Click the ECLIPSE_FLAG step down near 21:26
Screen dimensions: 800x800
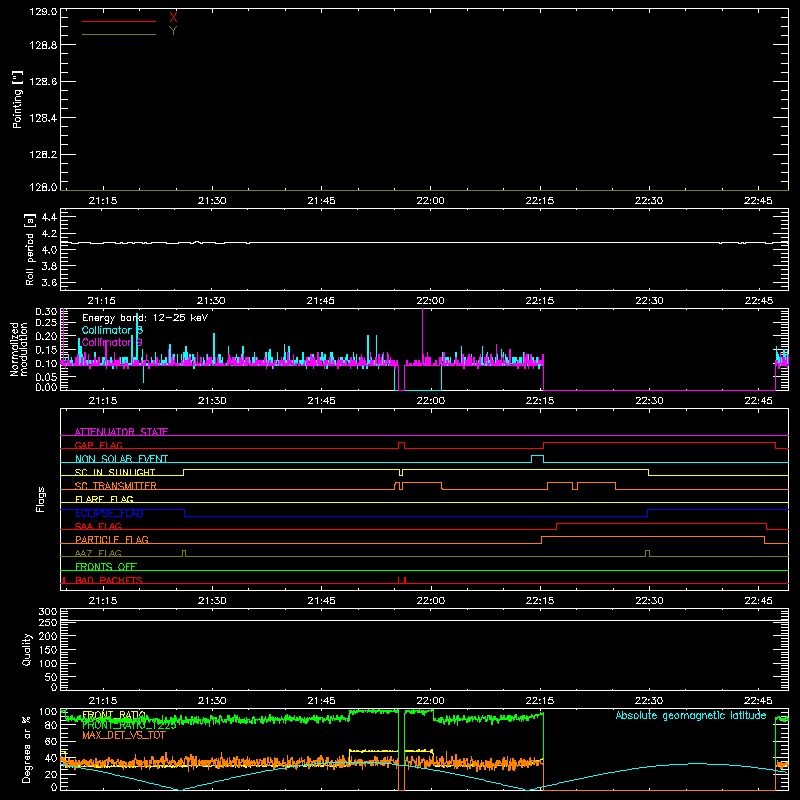184,513
